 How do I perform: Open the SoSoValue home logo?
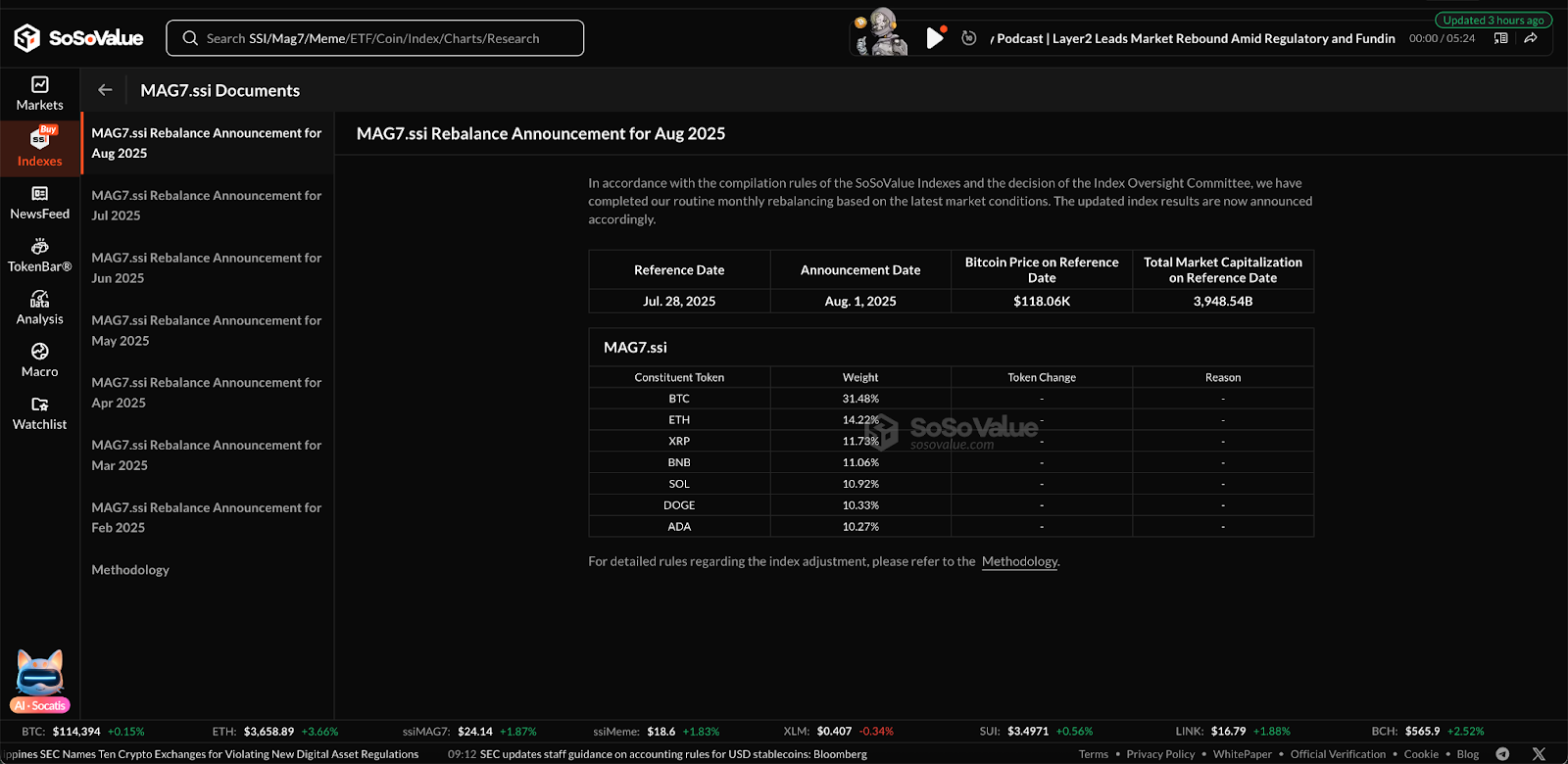pyautogui.click(x=78, y=38)
